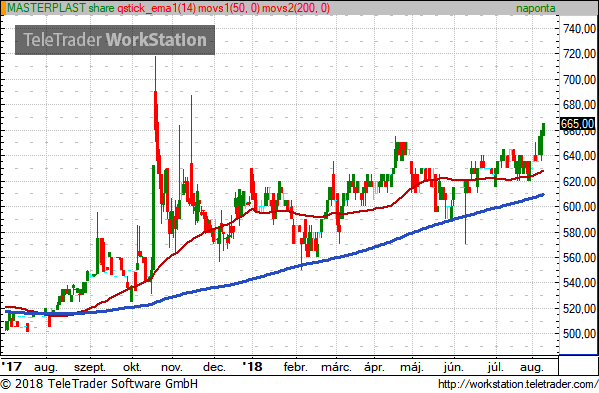The height and width of the screenshot is (393, 599).
Task: Click the naponta interval label
Action: click(536, 8)
